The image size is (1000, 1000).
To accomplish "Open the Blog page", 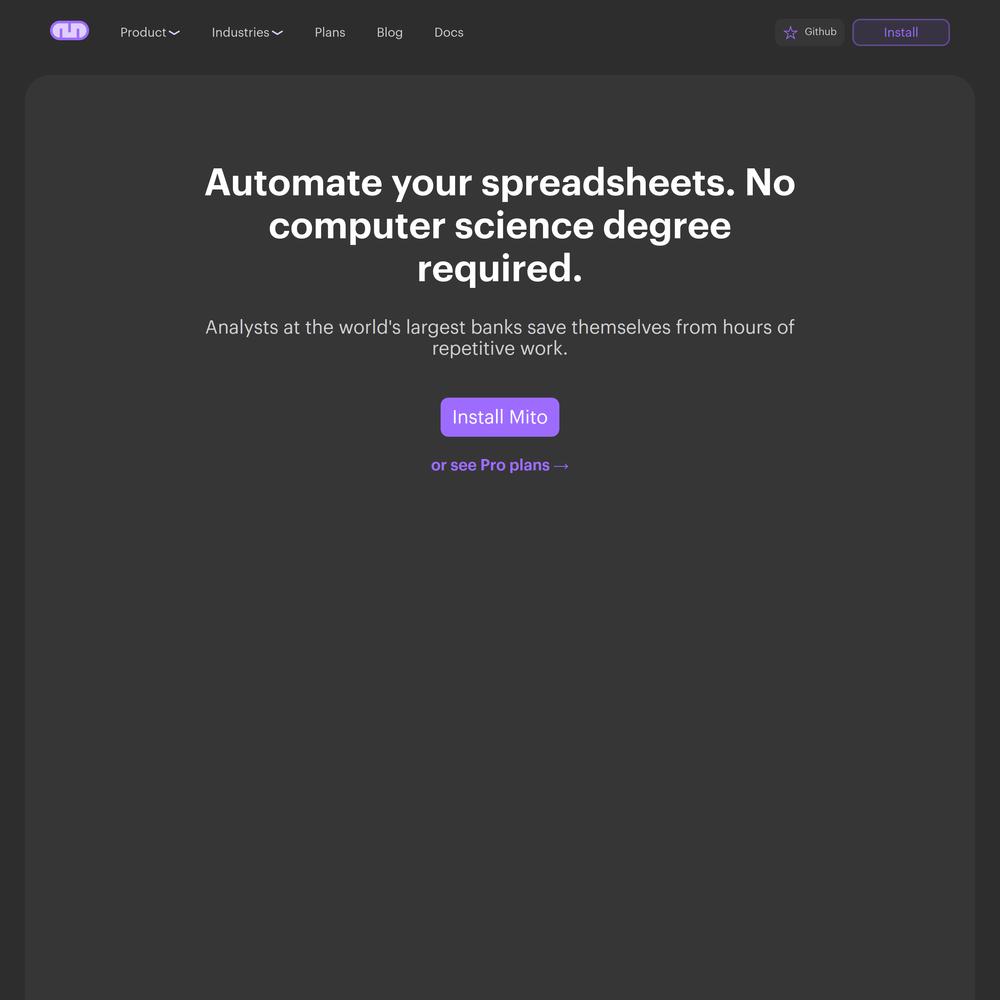I will tap(390, 33).
